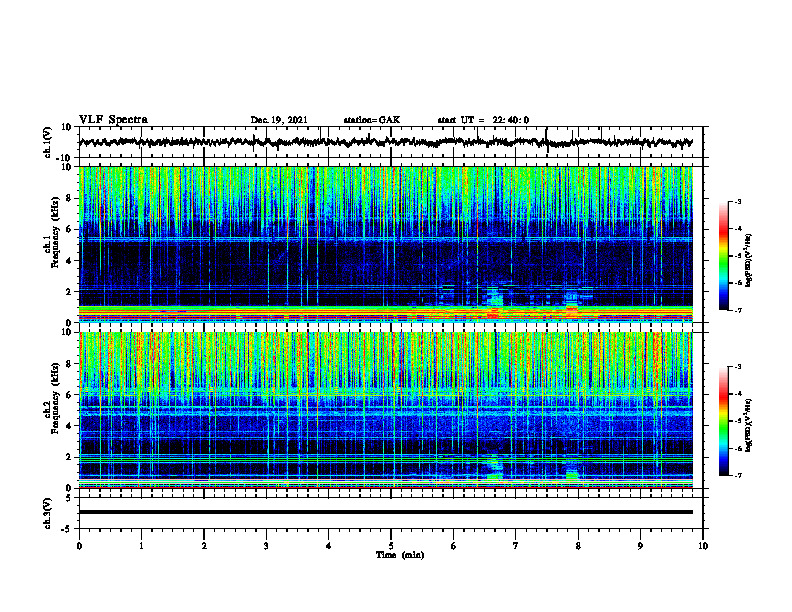Click the ch.1 'Frequency (kHz)' axis label
Viewport: 792px width, 612px height.
click(56, 232)
